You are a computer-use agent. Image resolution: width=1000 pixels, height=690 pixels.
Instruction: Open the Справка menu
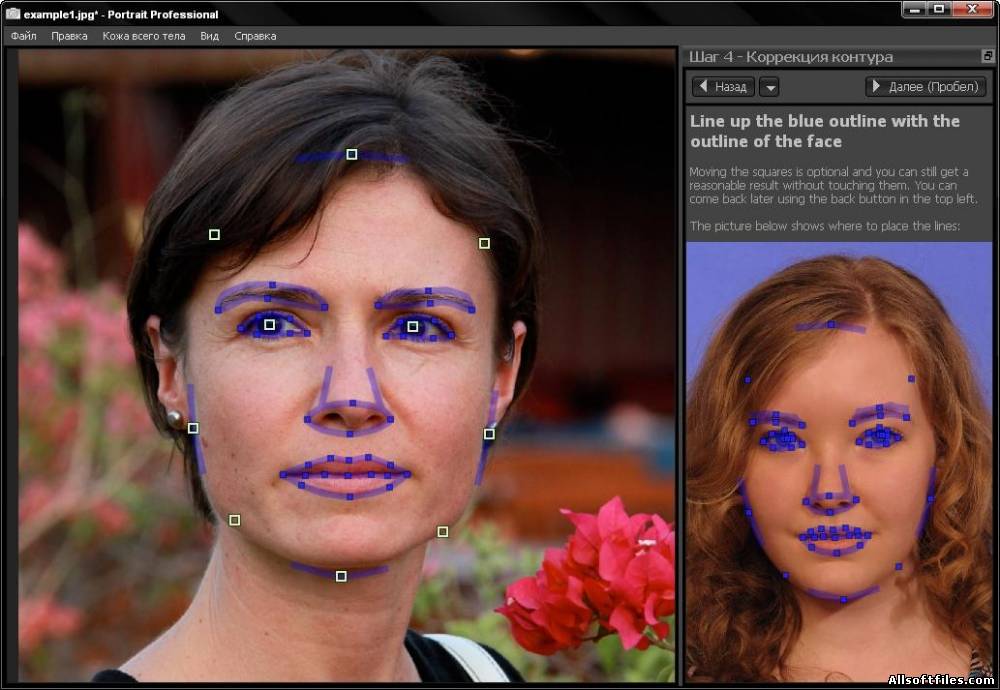pyautogui.click(x=255, y=36)
